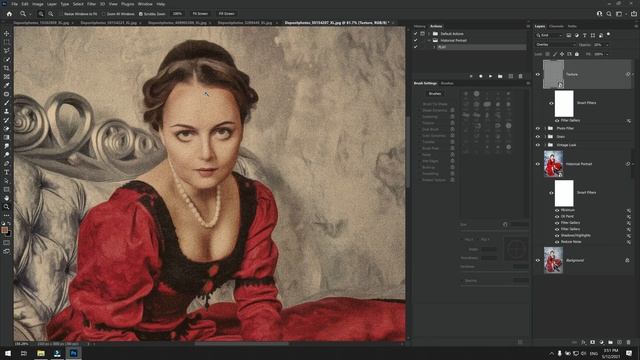Screen dimensions: 640x360
Task: Lock all attributes of layer icon
Action: [577, 54]
